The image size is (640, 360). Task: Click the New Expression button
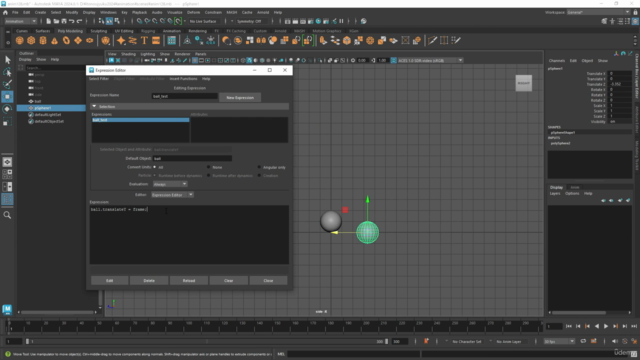(240, 98)
